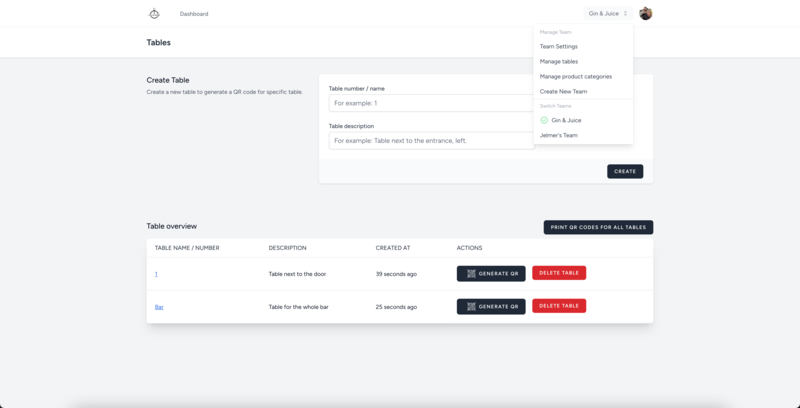This screenshot has width=800, height=408.
Task: Go to Dashboard navigation link
Action: [x=194, y=14]
